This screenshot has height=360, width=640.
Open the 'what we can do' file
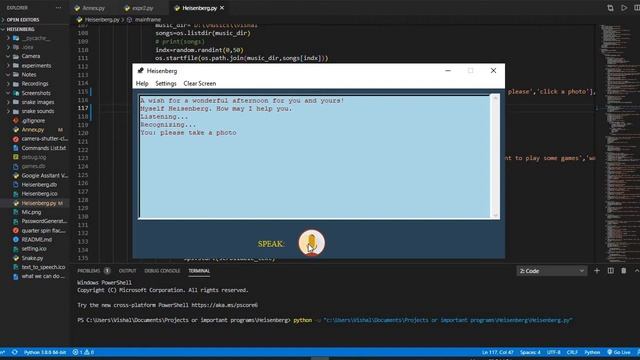(43, 276)
